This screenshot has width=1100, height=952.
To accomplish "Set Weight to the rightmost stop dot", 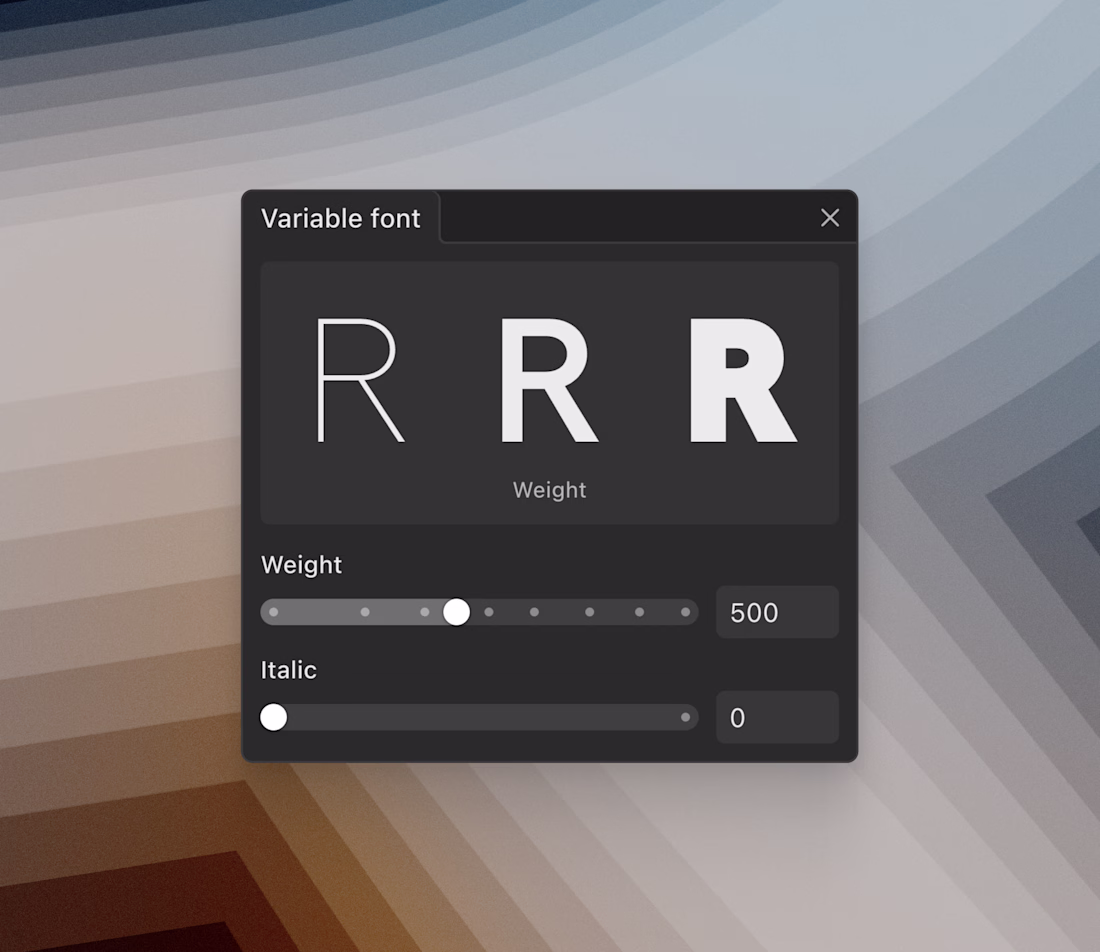I will click(x=685, y=612).
